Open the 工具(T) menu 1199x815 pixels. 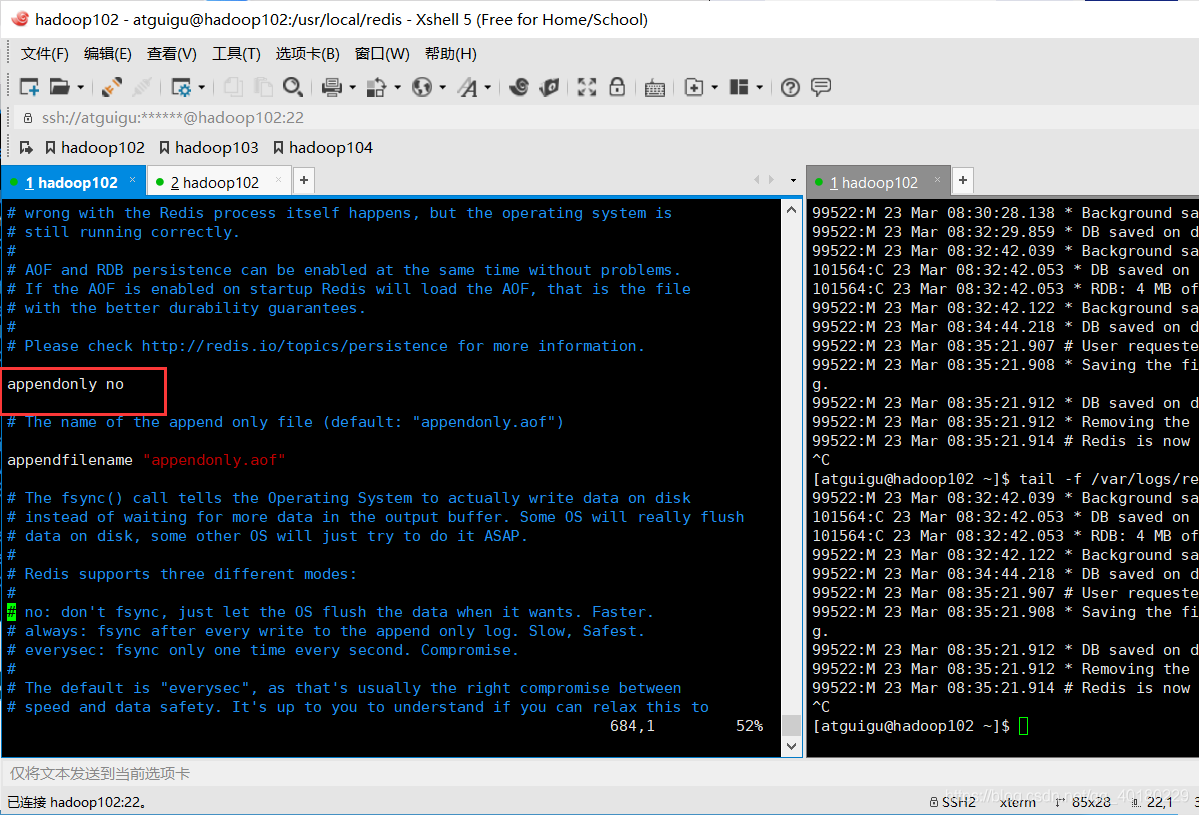click(236, 54)
